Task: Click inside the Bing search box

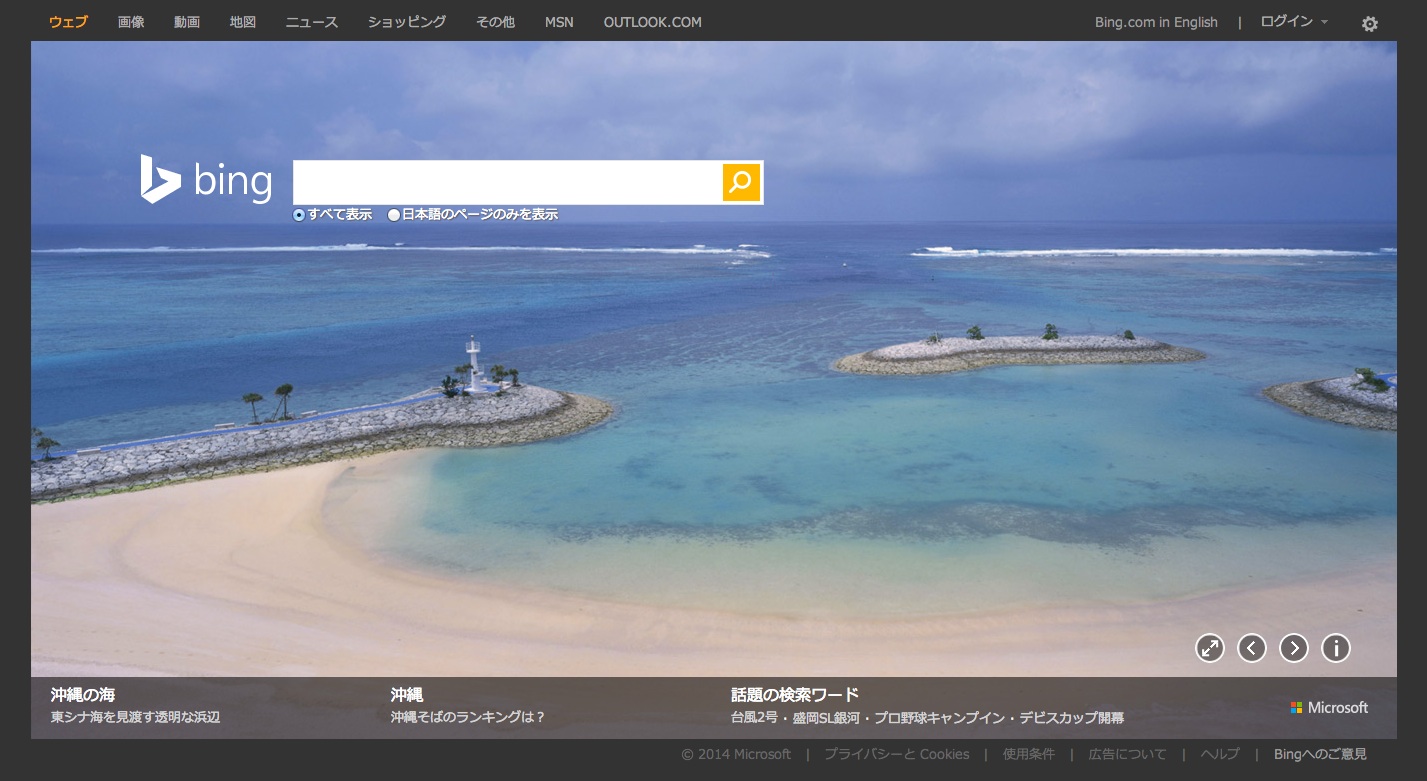Action: click(507, 182)
